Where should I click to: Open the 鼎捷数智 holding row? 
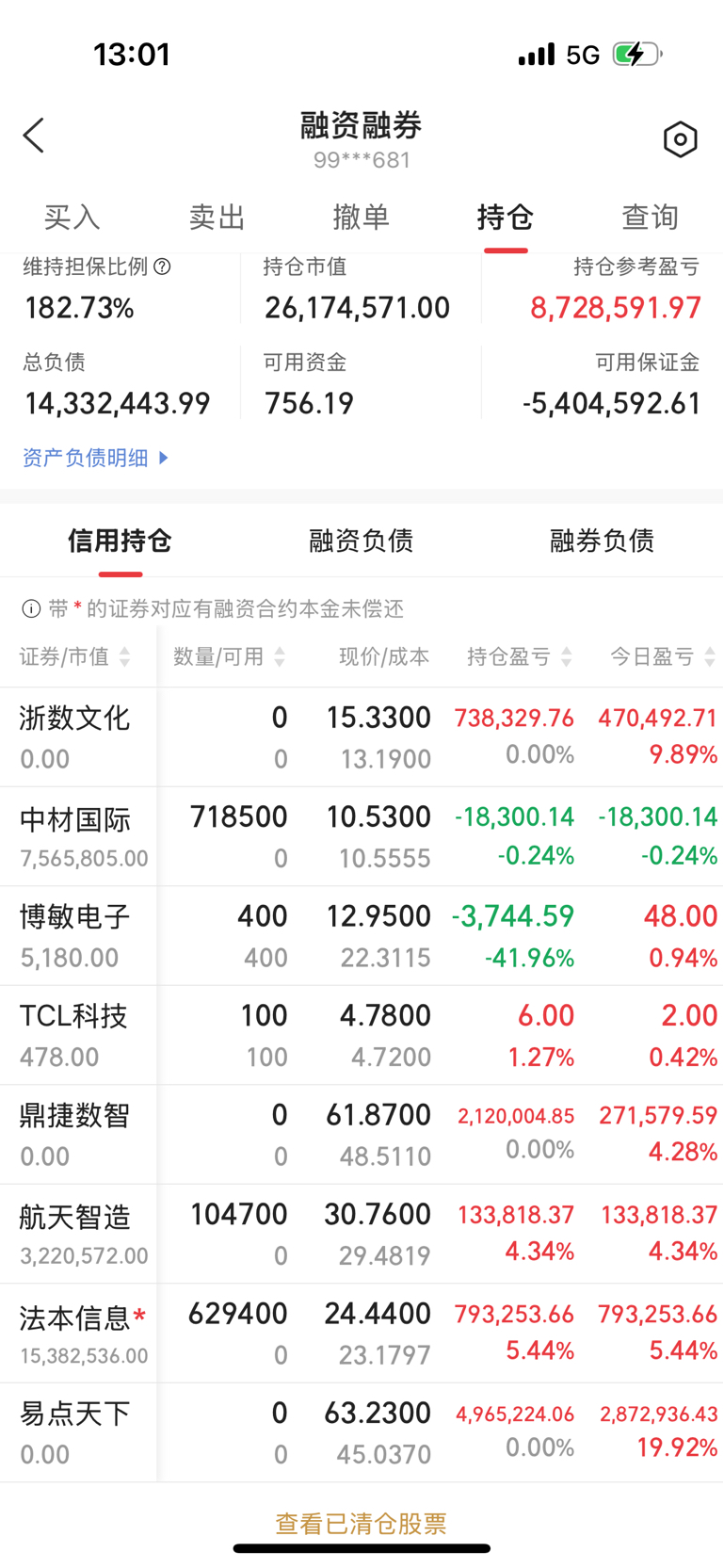click(362, 1135)
